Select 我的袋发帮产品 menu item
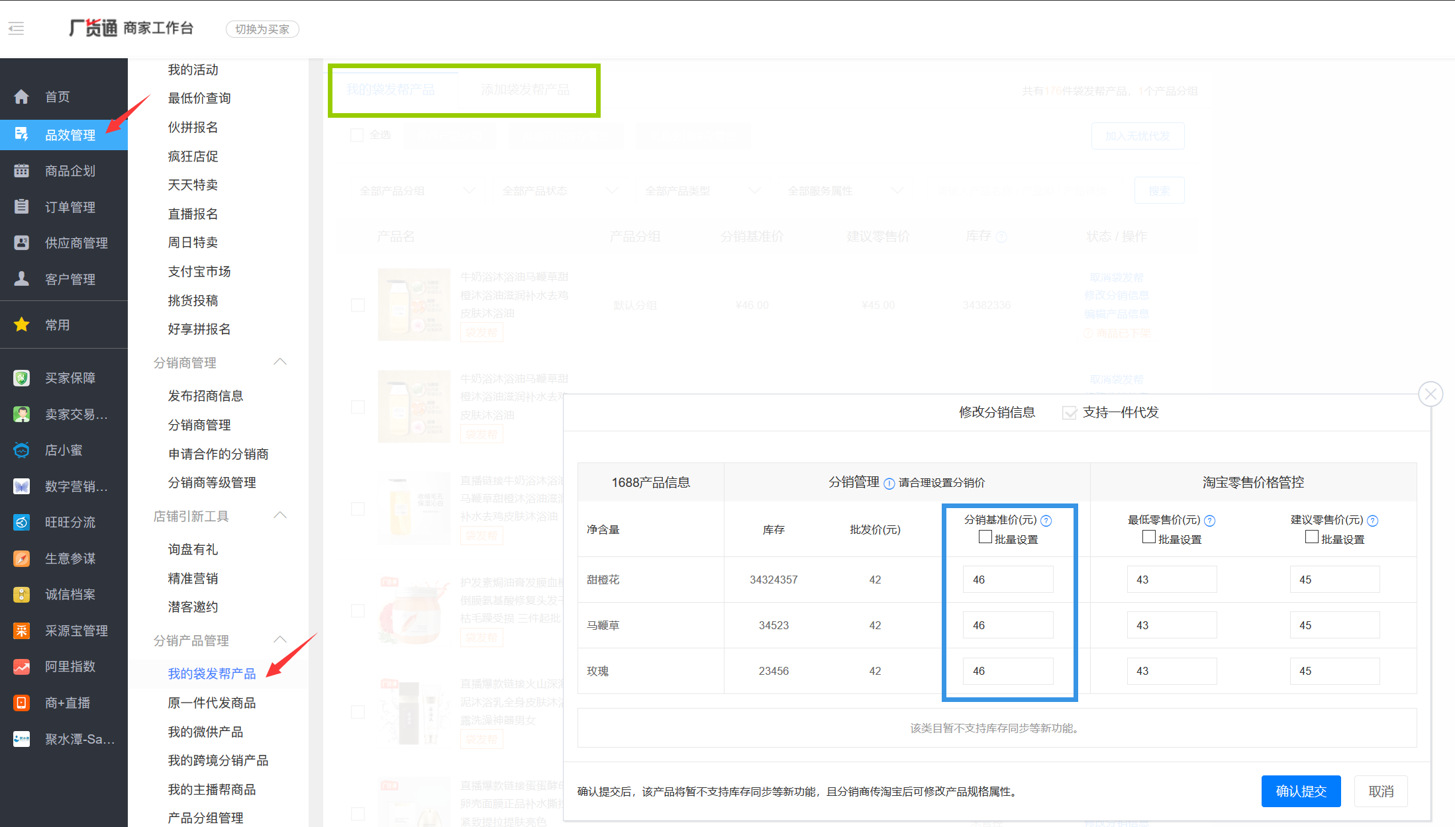The width and height of the screenshot is (1455, 827). pos(211,674)
